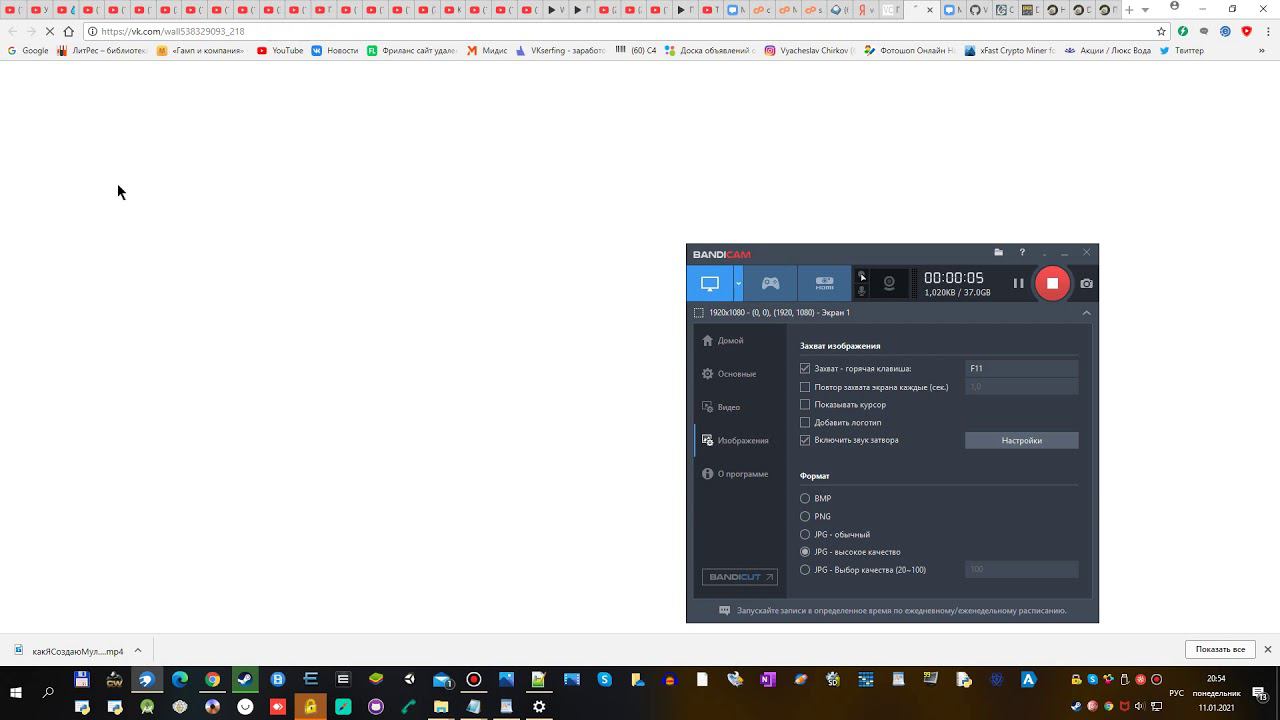
Task: Open the downloaded какЯСоздаюМул mp4 file
Action: [x=70, y=651]
